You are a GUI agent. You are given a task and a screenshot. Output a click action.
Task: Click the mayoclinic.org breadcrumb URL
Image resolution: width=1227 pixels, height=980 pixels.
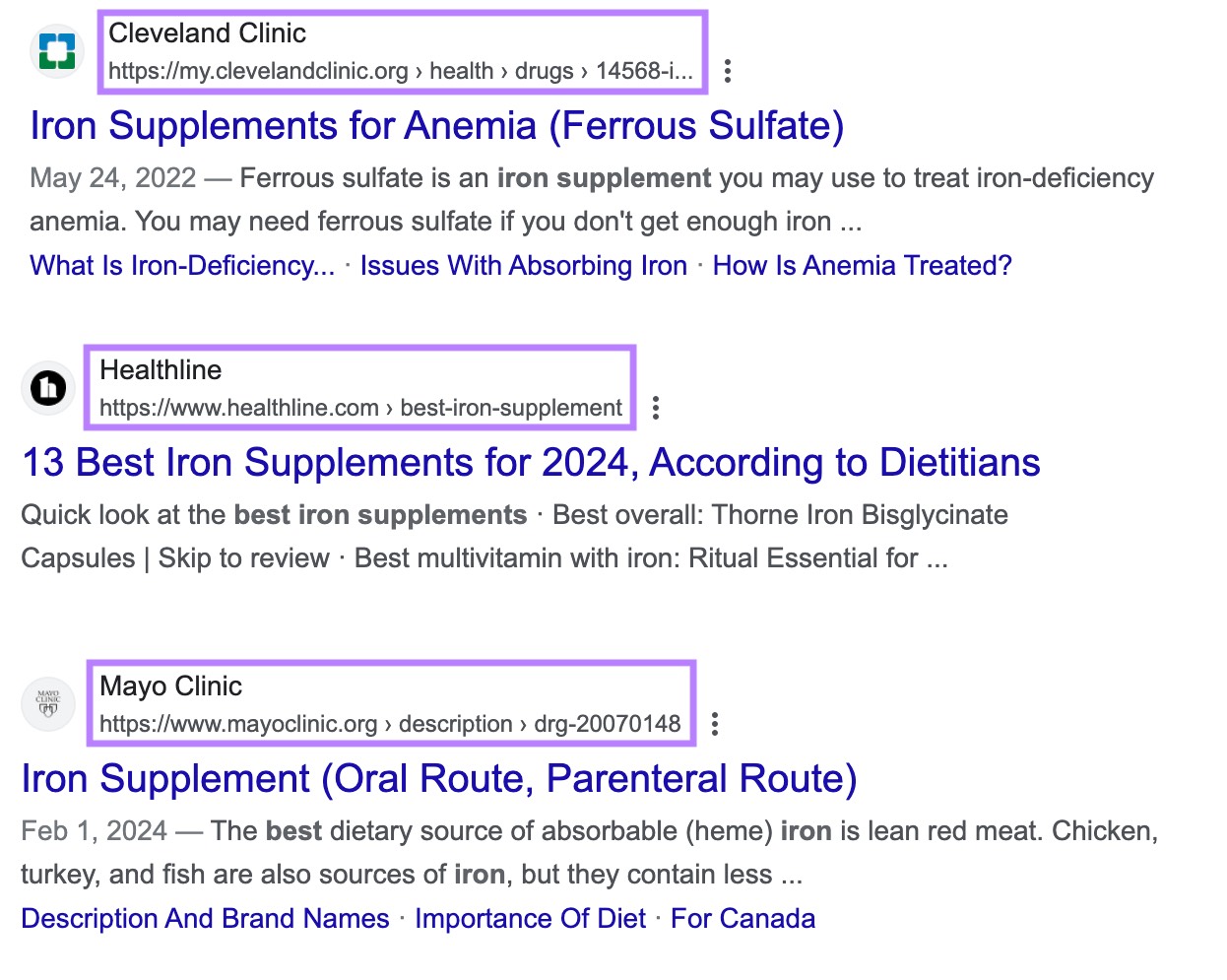tap(388, 723)
